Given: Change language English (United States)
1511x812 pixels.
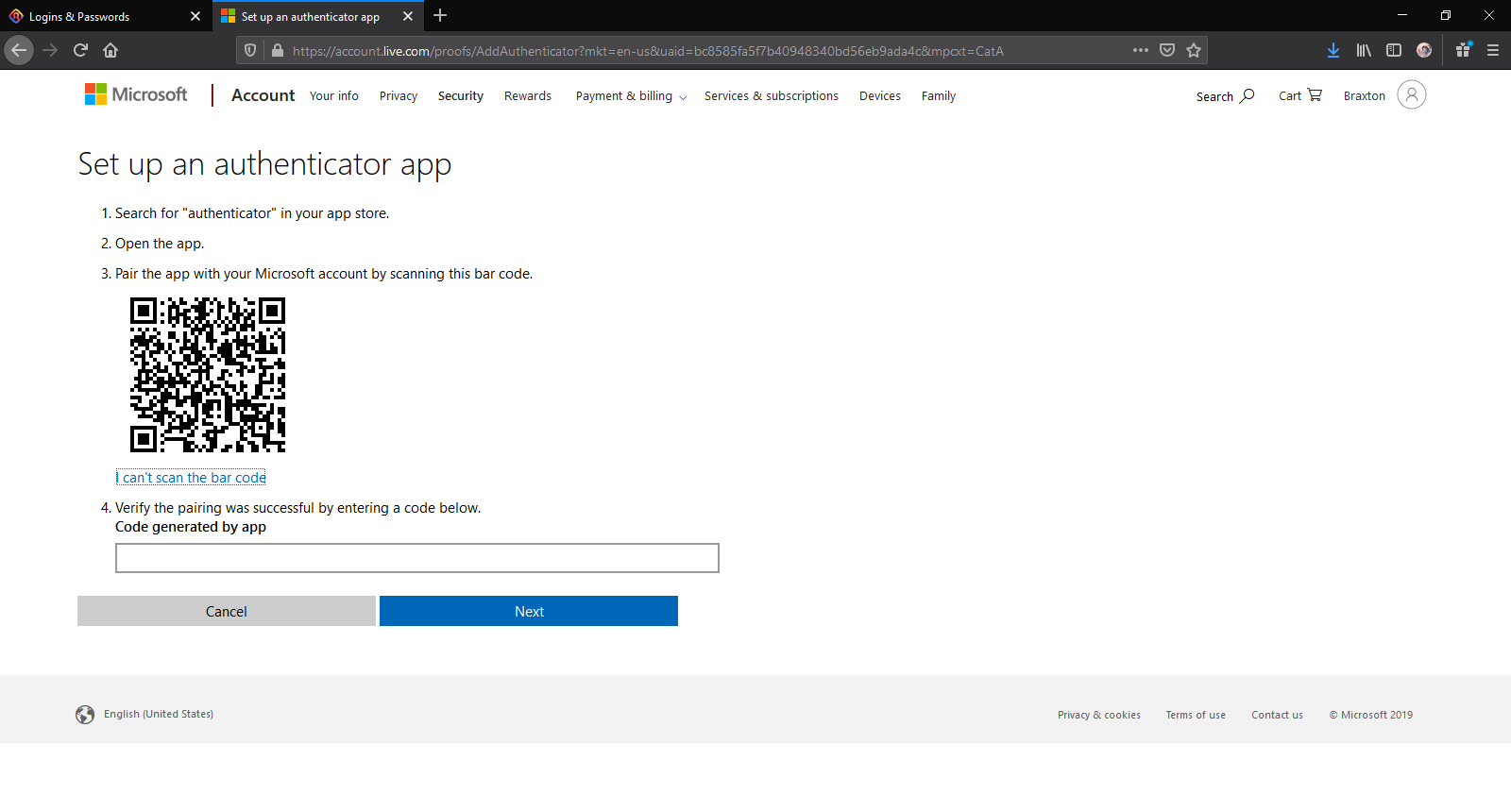Looking at the screenshot, I should click(x=159, y=715).
